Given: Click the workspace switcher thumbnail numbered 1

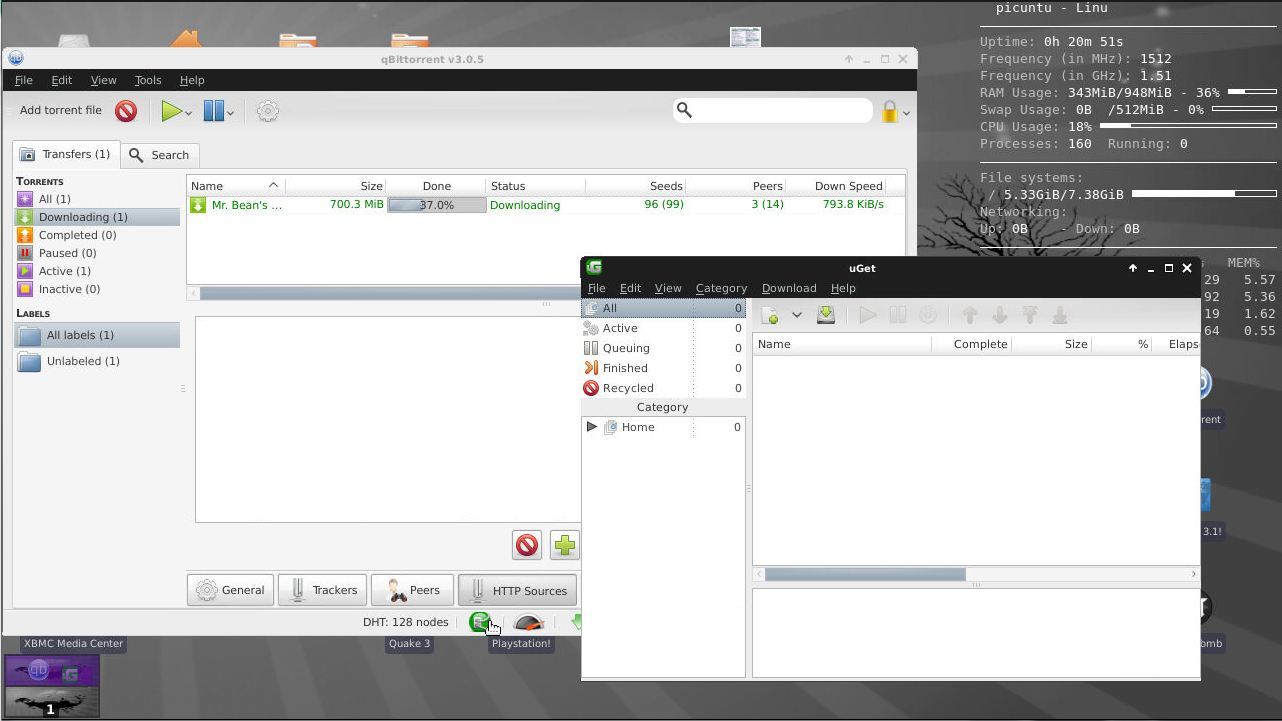Looking at the screenshot, I should click(x=52, y=686).
